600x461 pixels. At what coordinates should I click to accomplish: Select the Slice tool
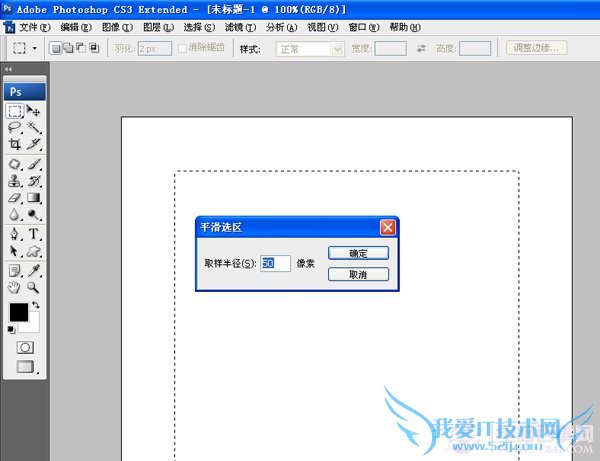pos(34,144)
